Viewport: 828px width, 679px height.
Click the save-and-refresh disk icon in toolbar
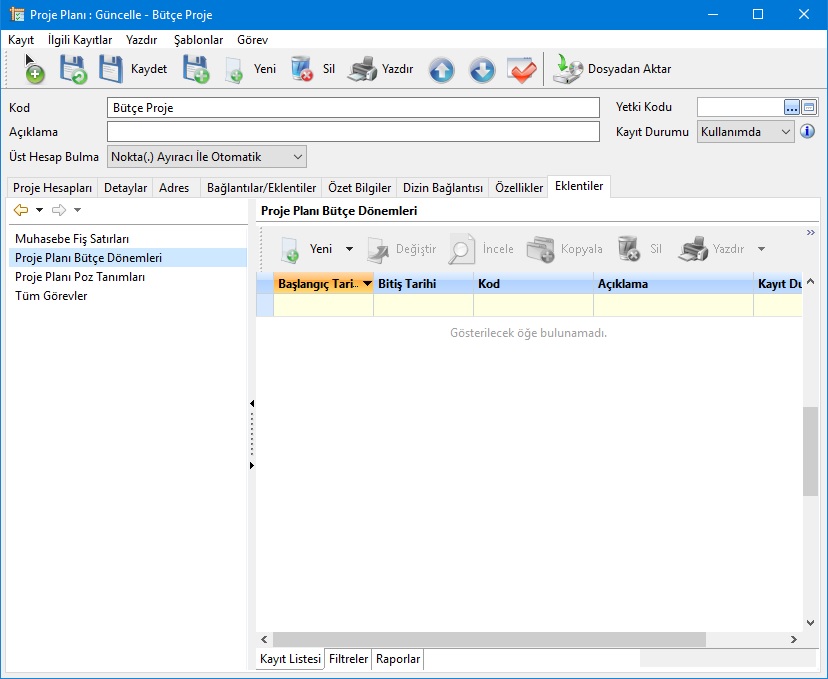73,70
